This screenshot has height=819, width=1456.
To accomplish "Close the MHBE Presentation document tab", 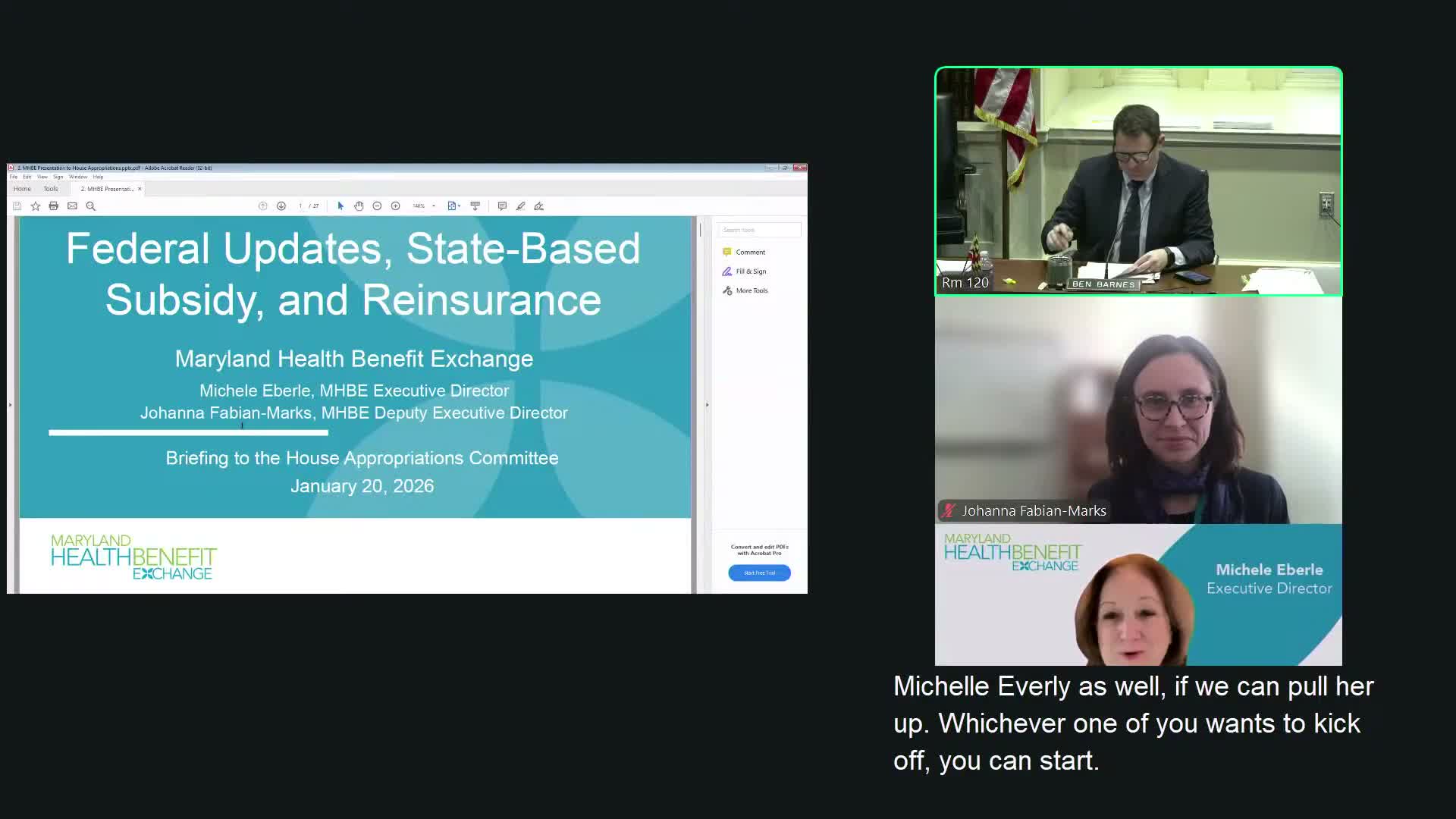I will [140, 189].
